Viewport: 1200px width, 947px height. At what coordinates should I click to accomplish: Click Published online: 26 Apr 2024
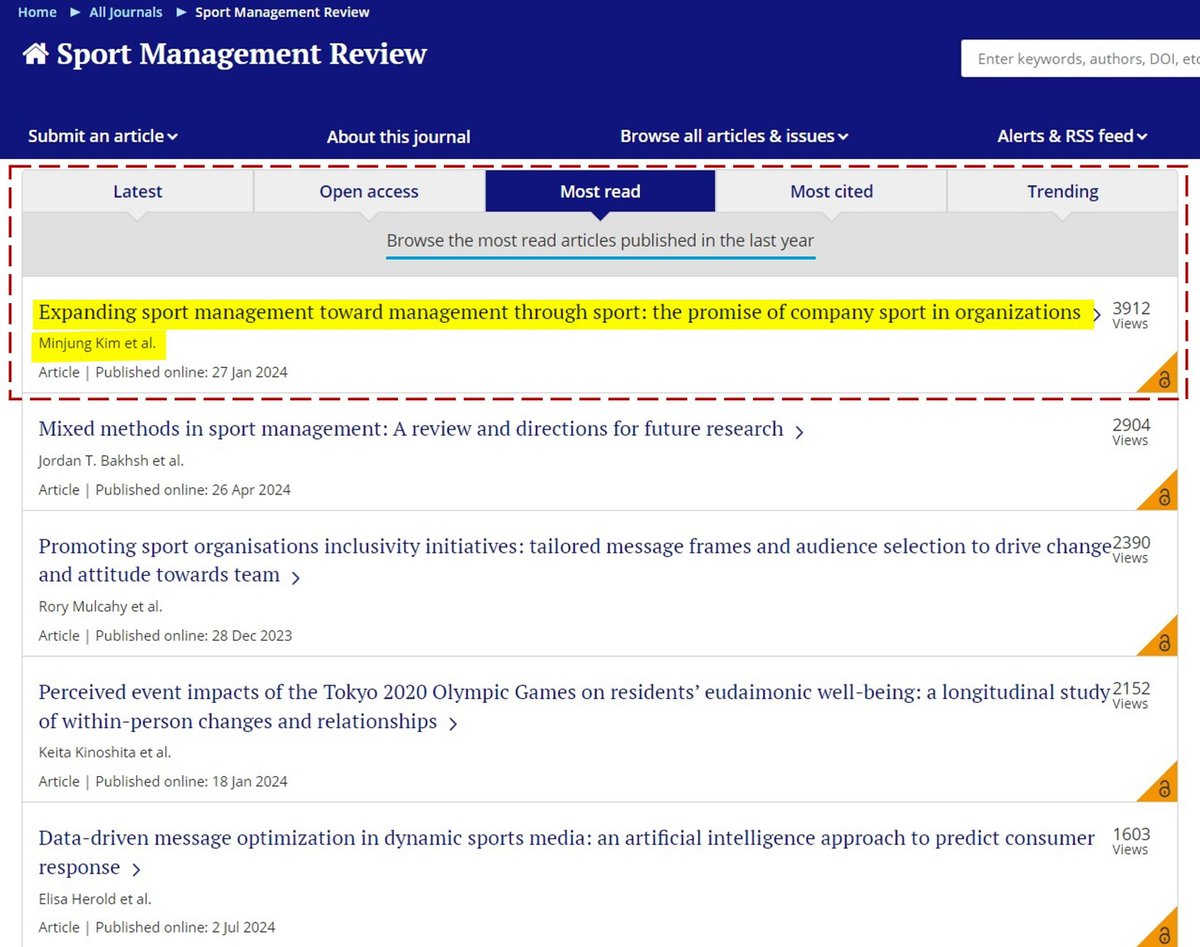(193, 490)
